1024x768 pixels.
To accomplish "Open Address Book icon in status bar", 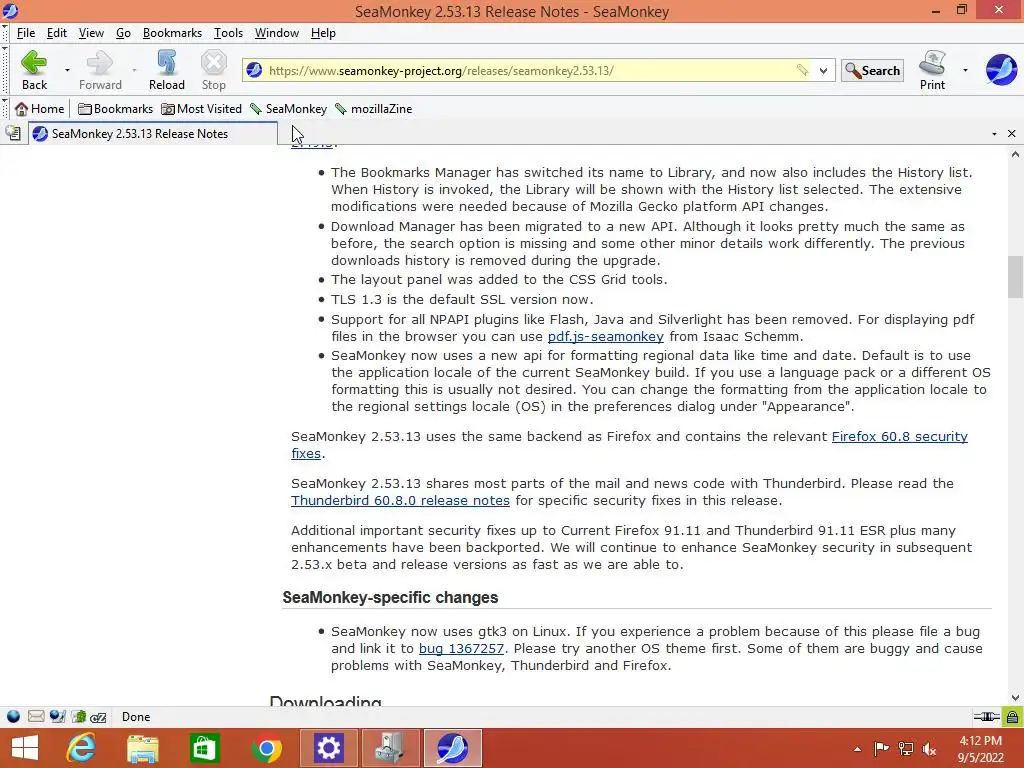I will 78,716.
